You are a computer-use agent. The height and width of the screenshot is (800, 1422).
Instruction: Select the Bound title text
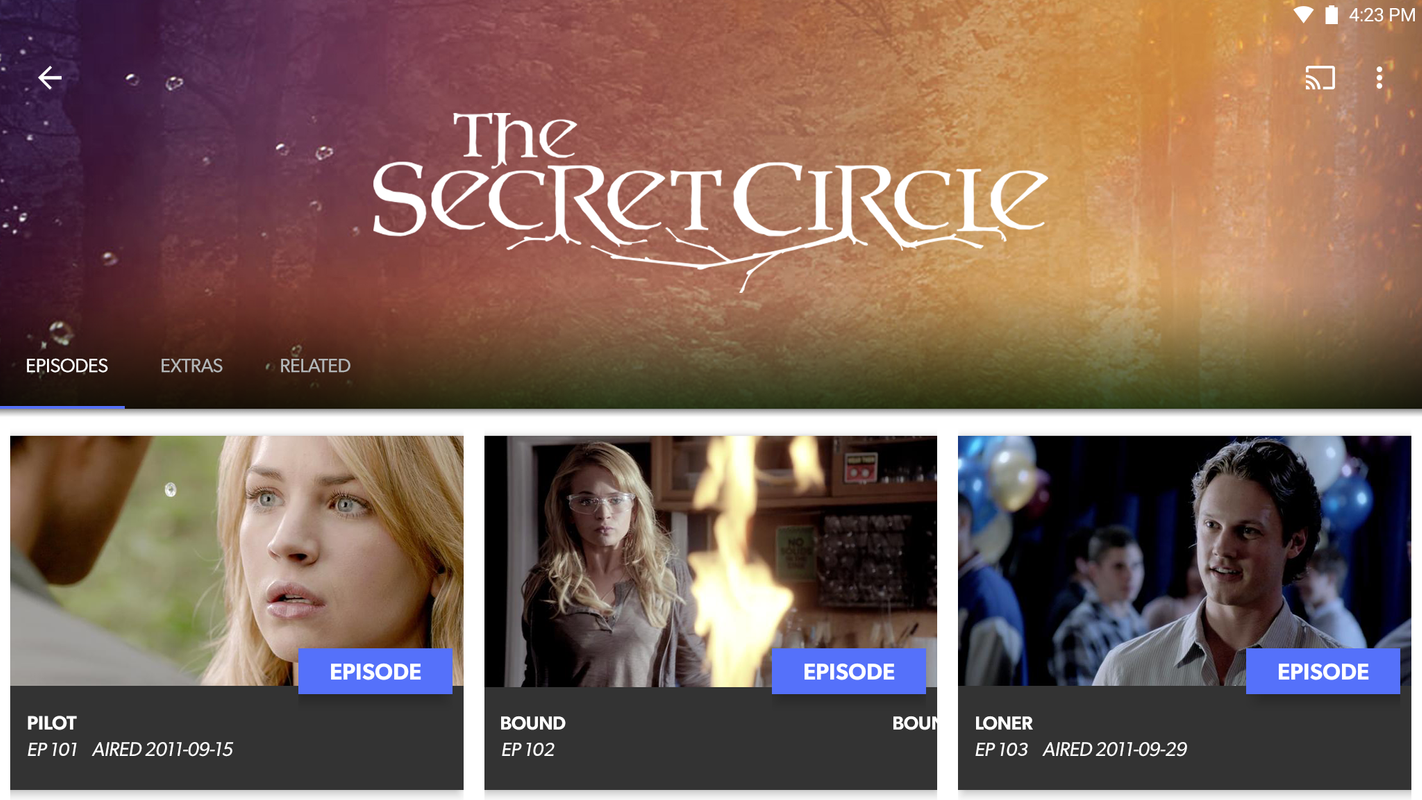point(533,723)
